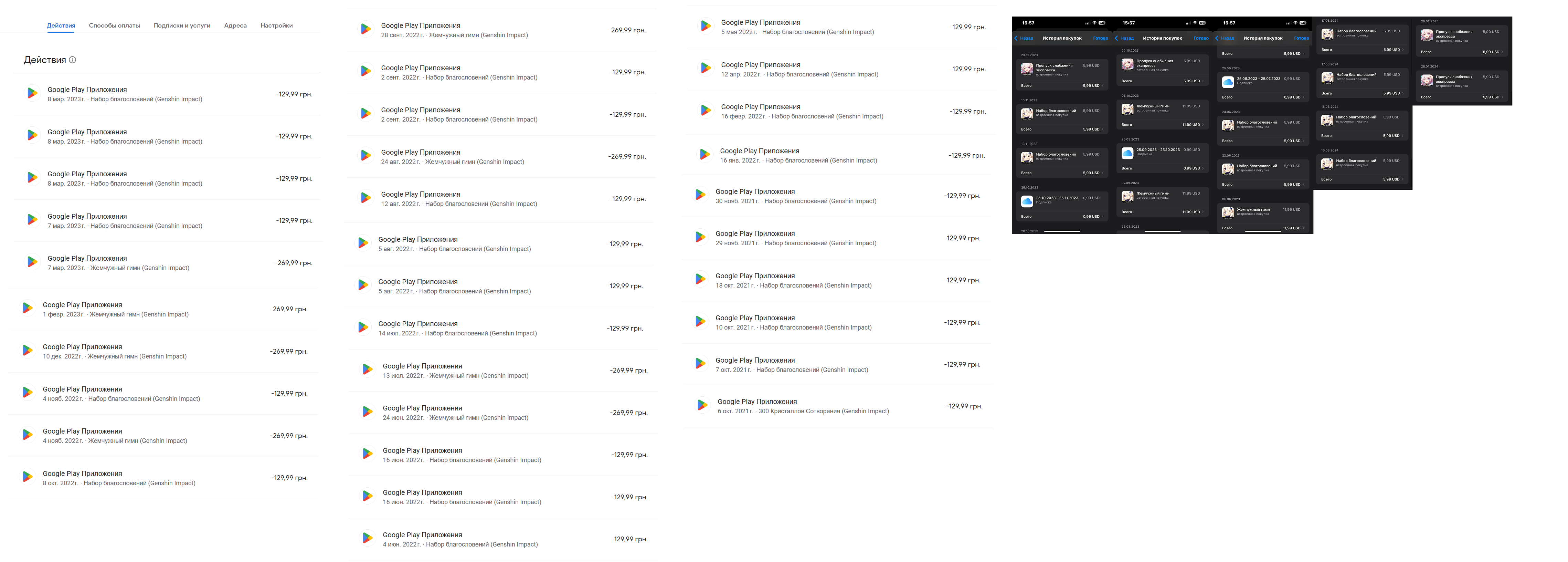
Task: Click game icon for 28.01.2024 express pass purchase
Action: pos(1427,80)
